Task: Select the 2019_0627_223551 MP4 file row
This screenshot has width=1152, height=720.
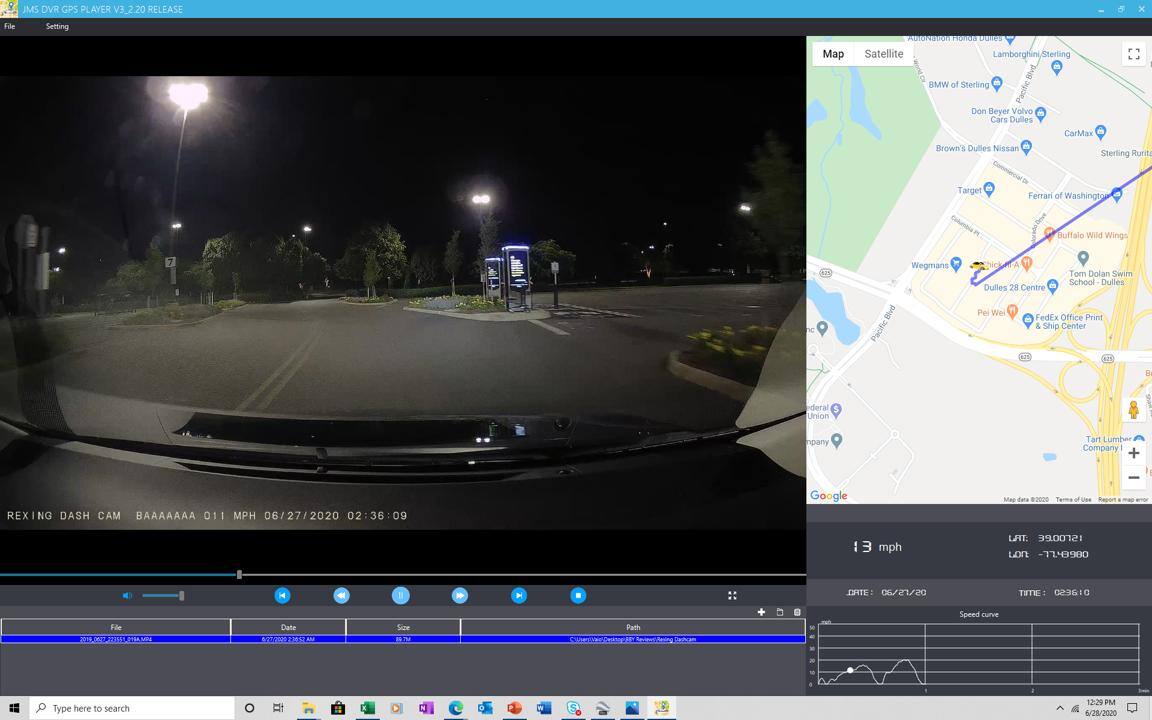Action: tap(116, 639)
